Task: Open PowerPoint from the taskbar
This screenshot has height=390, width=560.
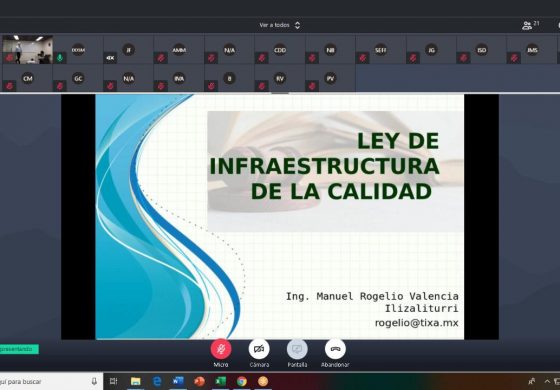Action: tap(199, 381)
